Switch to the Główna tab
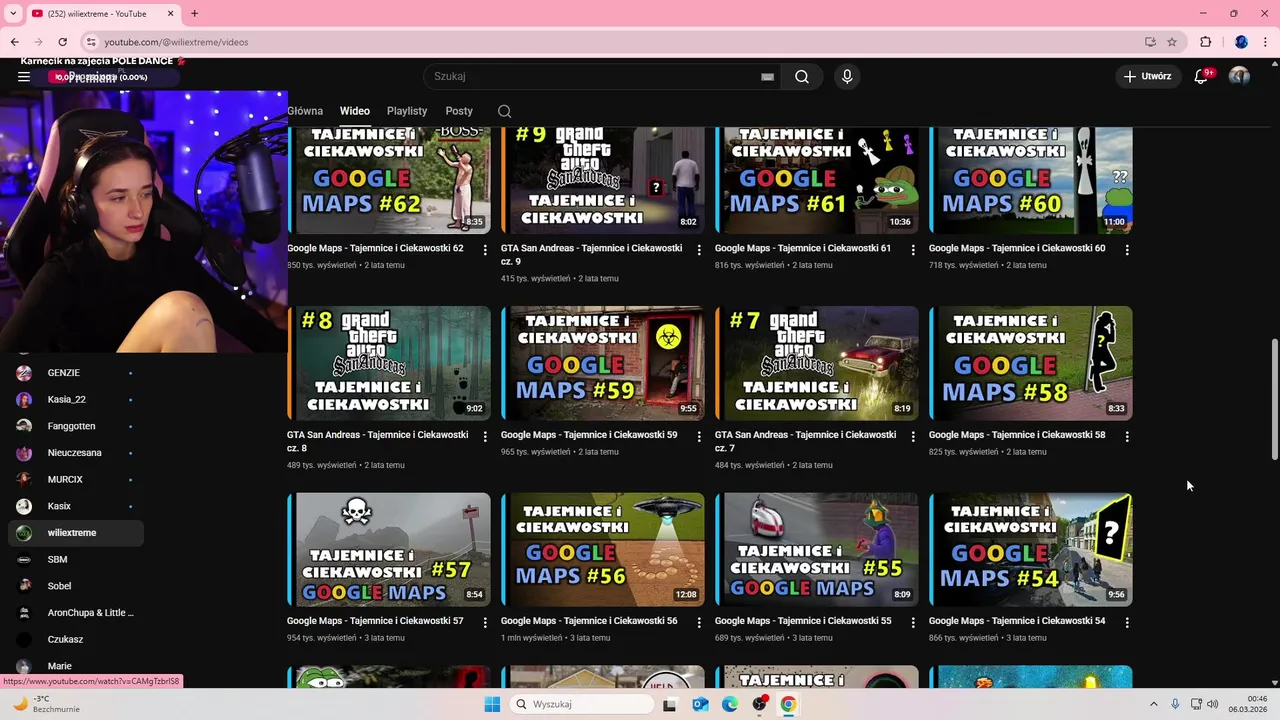1280x720 pixels. pyautogui.click(x=305, y=111)
